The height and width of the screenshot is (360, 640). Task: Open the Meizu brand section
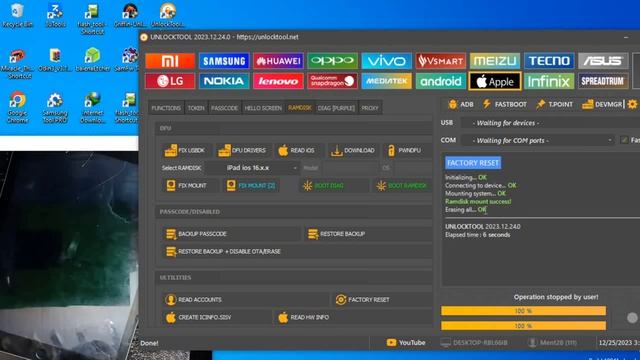click(495, 61)
